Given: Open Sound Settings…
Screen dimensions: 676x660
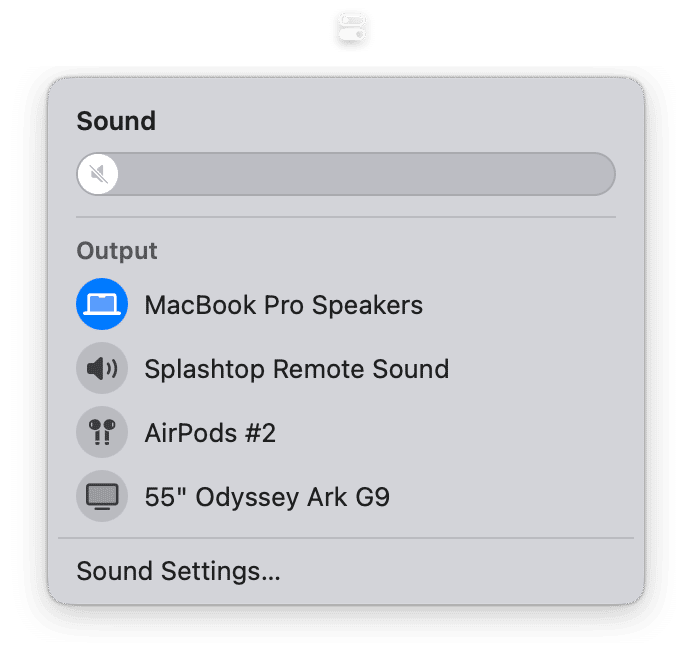Looking at the screenshot, I should click(178, 571).
